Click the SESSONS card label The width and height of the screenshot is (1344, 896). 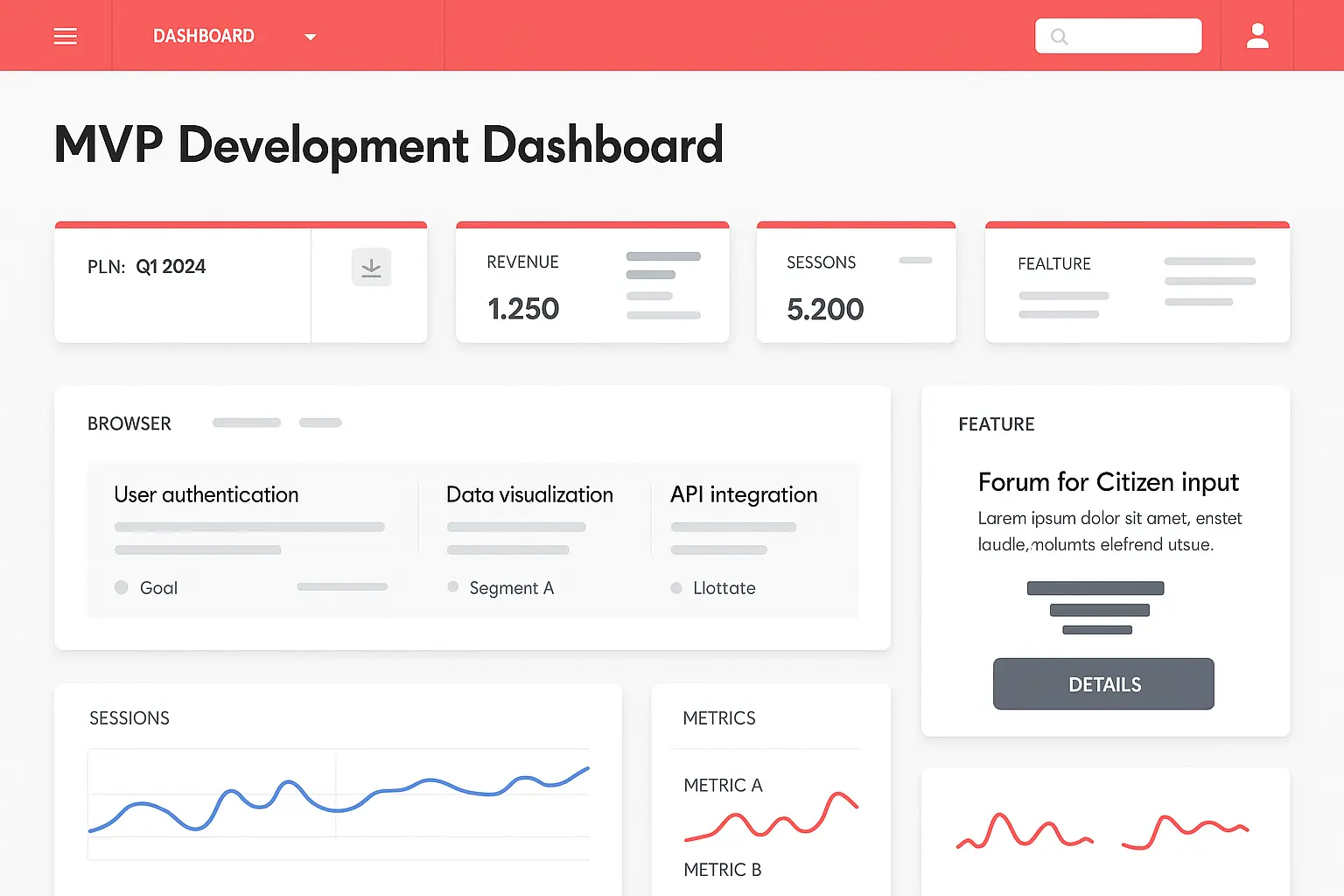[821, 262]
